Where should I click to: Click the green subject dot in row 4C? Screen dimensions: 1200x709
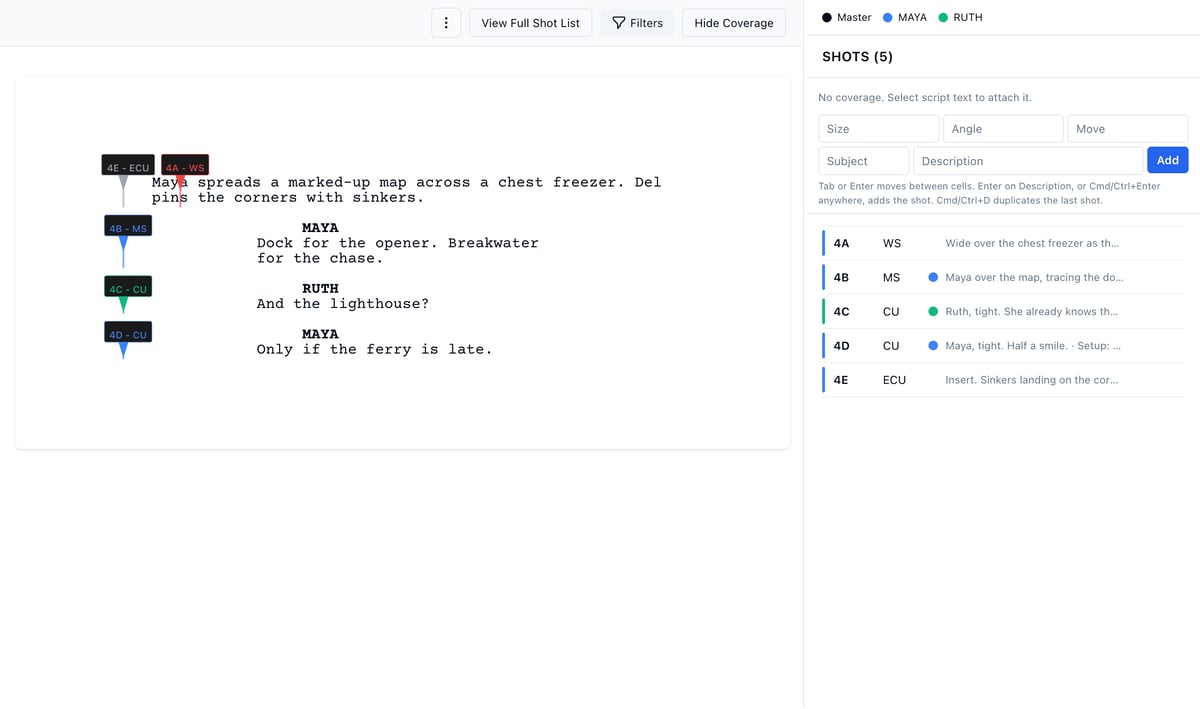[933, 311]
